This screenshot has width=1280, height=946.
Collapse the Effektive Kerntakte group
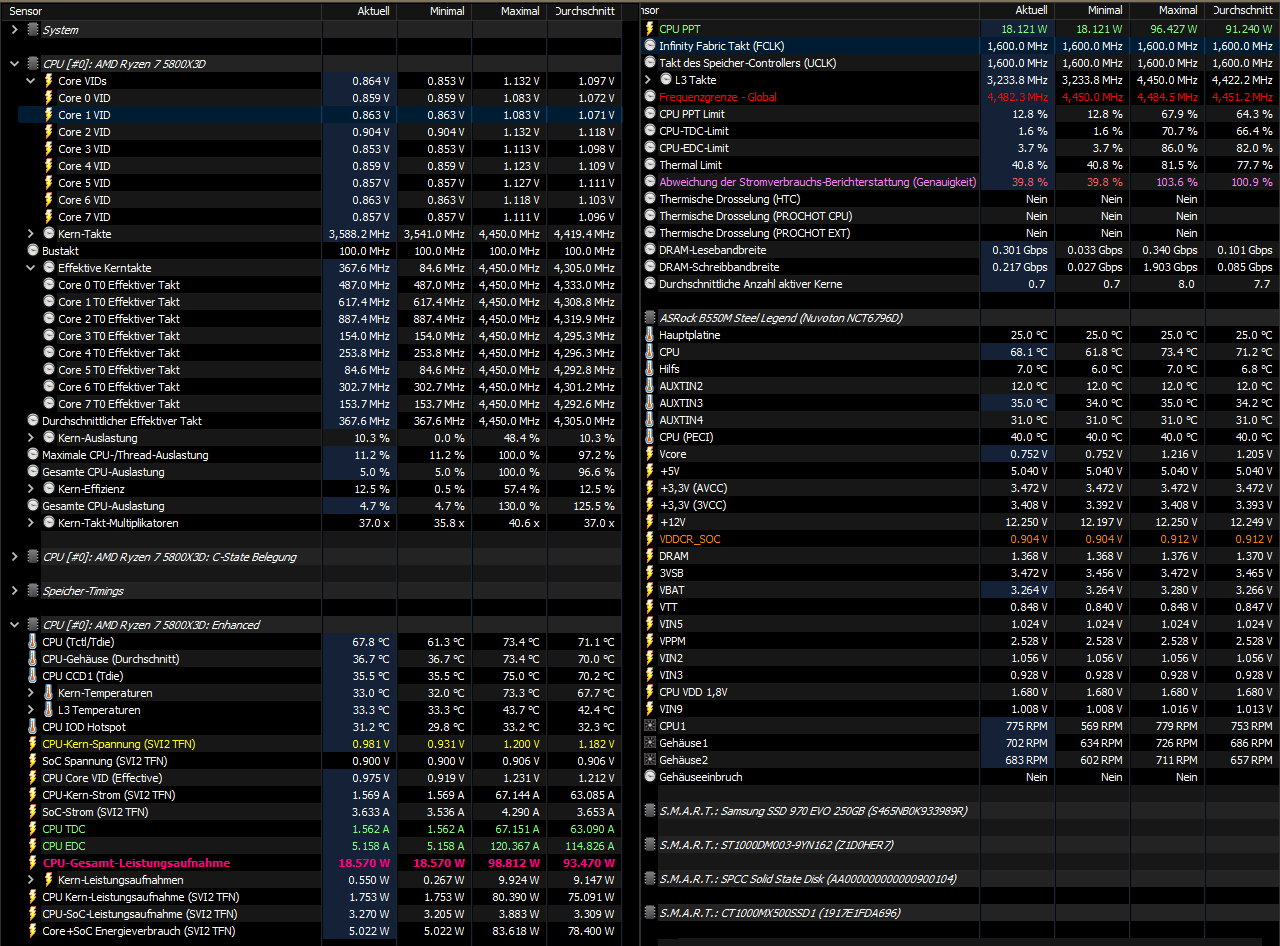(x=29, y=267)
